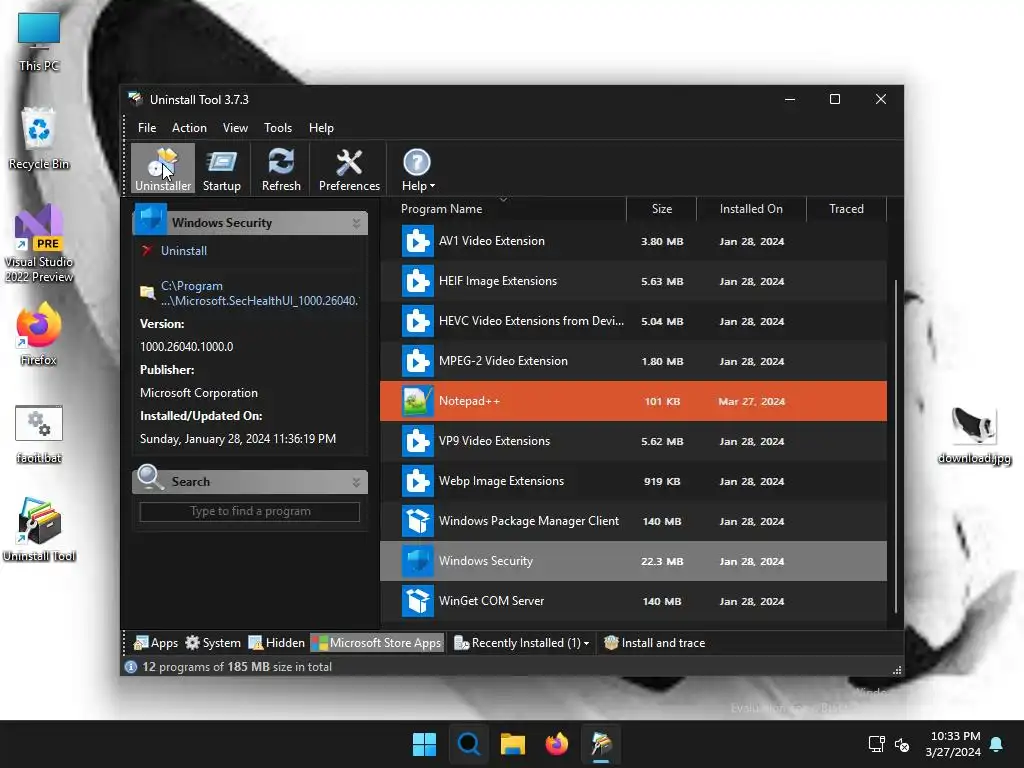Click the info icon in status bar

131,667
